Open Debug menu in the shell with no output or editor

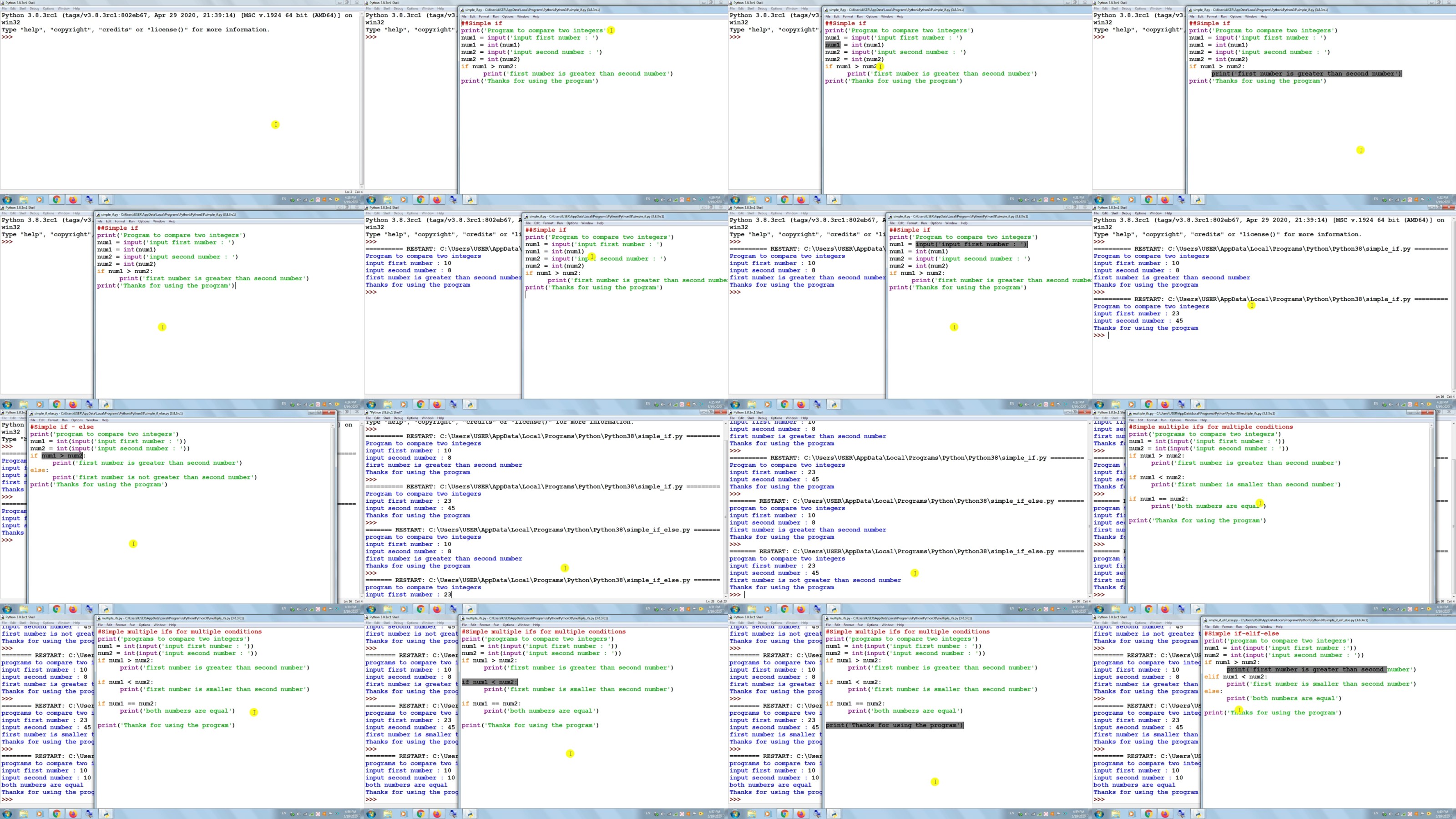(x=35, y=9)
